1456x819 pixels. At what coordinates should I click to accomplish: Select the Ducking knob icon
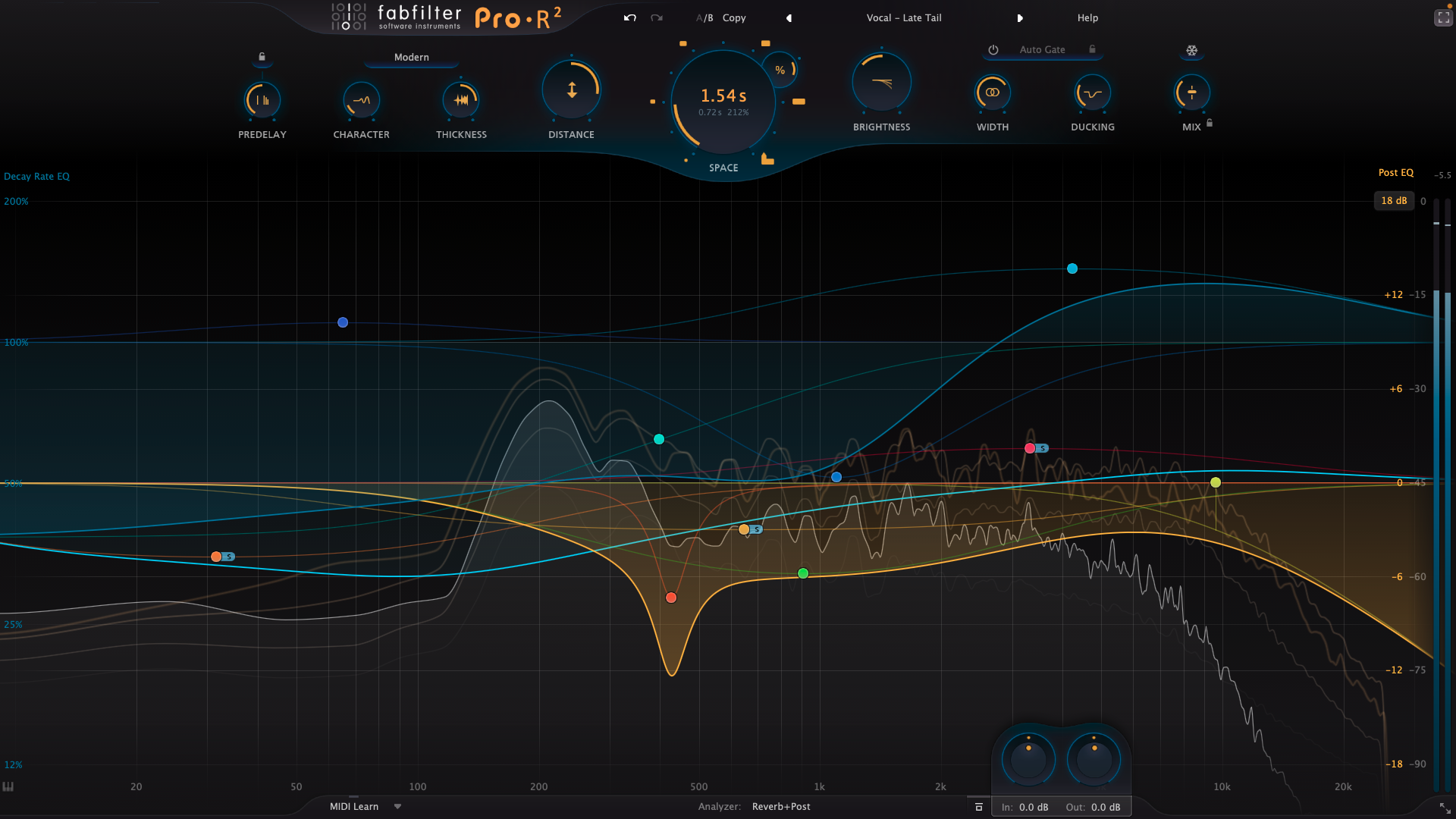pos(1092,92)
